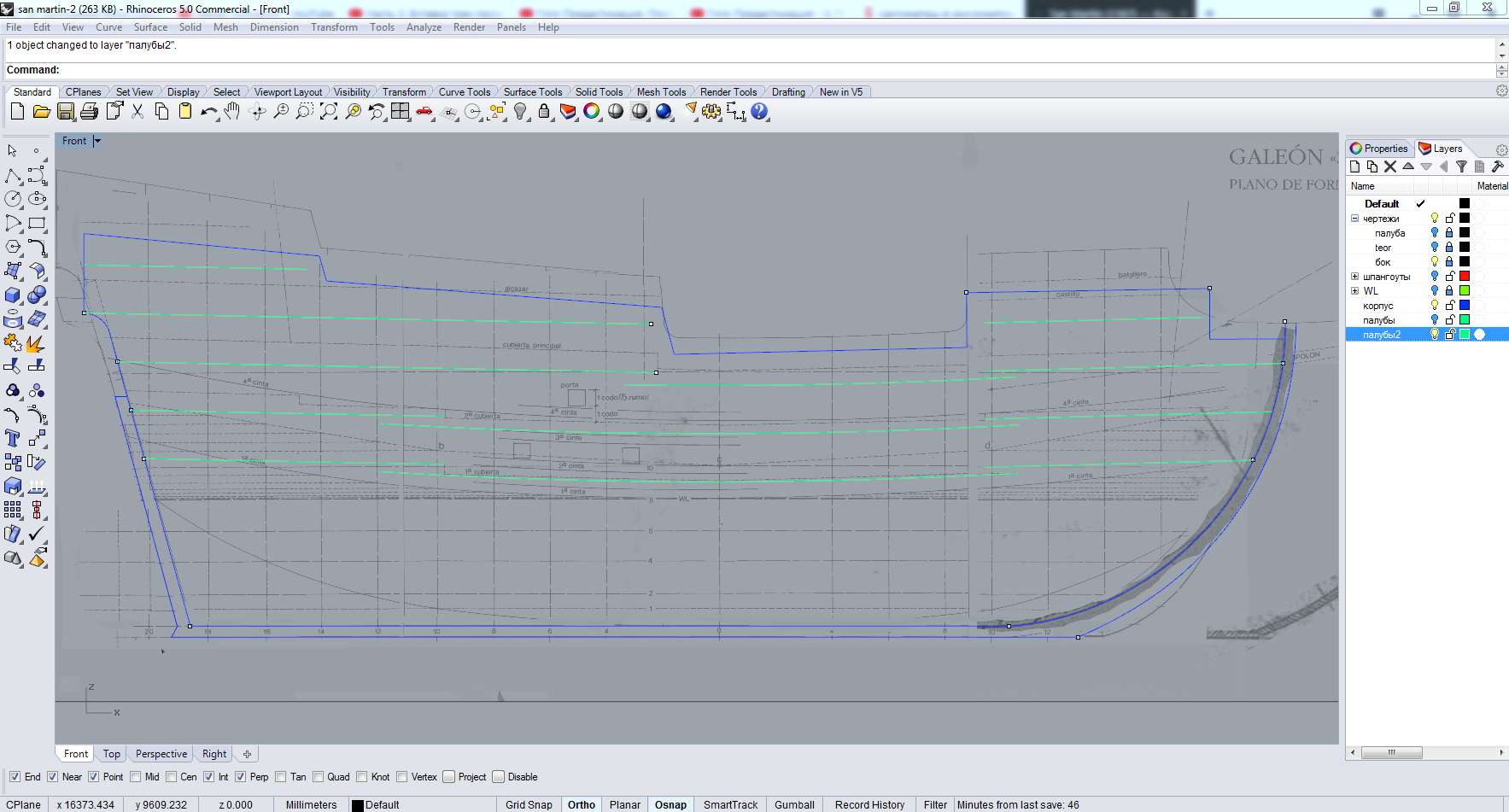Click the Delete layer X icon
This screenshot has height=812, width=1509.
click(1390, 167)
